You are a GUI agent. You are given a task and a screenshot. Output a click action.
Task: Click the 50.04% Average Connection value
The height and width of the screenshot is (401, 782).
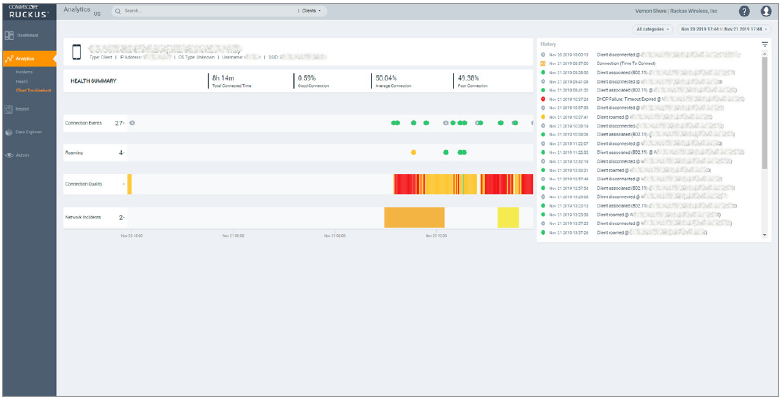[x=386, y=78]
